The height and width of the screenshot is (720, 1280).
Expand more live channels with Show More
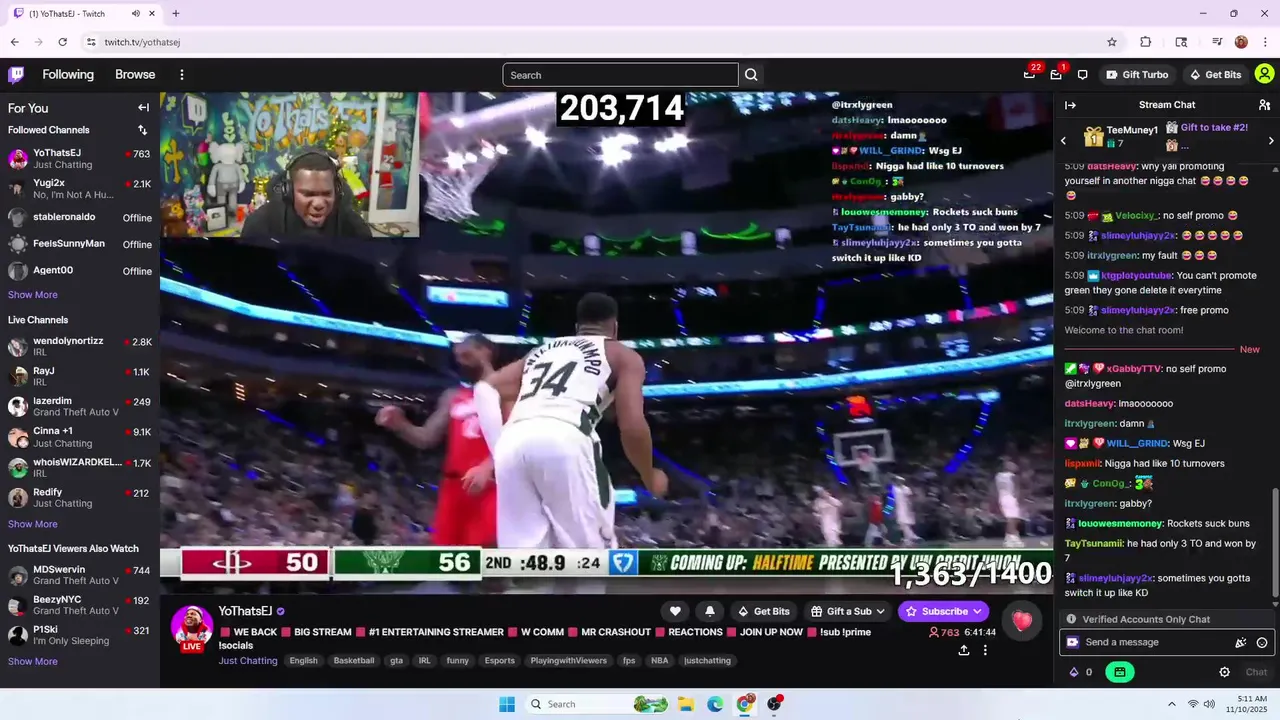pos(33,524)
